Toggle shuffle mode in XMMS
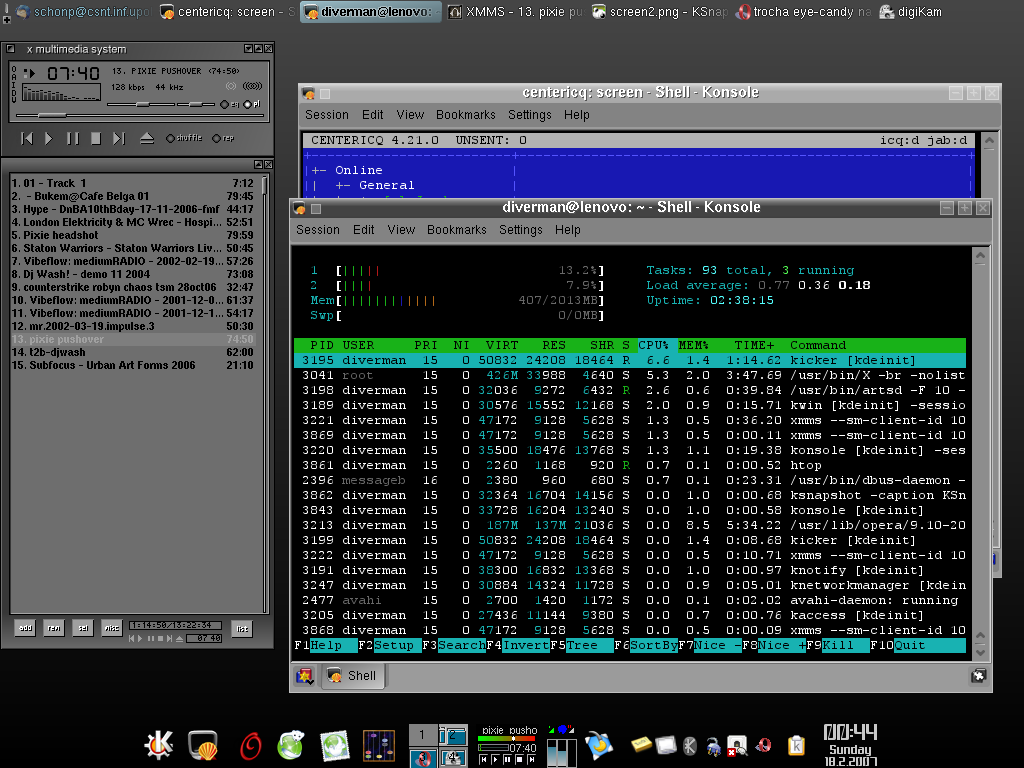The image size is (1024, 768). pyautogui.click(x=184, y=138)
